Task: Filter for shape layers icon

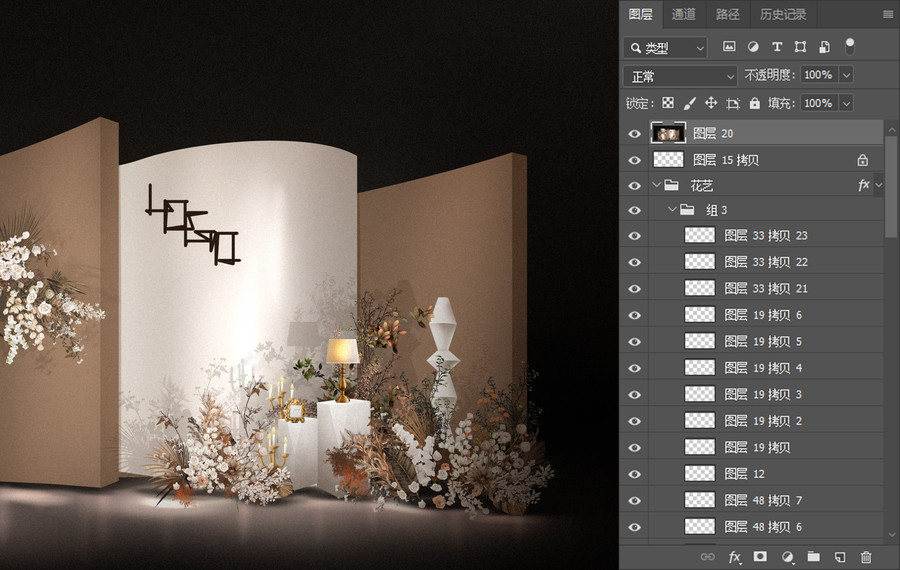Action: (x=800, y=46)
